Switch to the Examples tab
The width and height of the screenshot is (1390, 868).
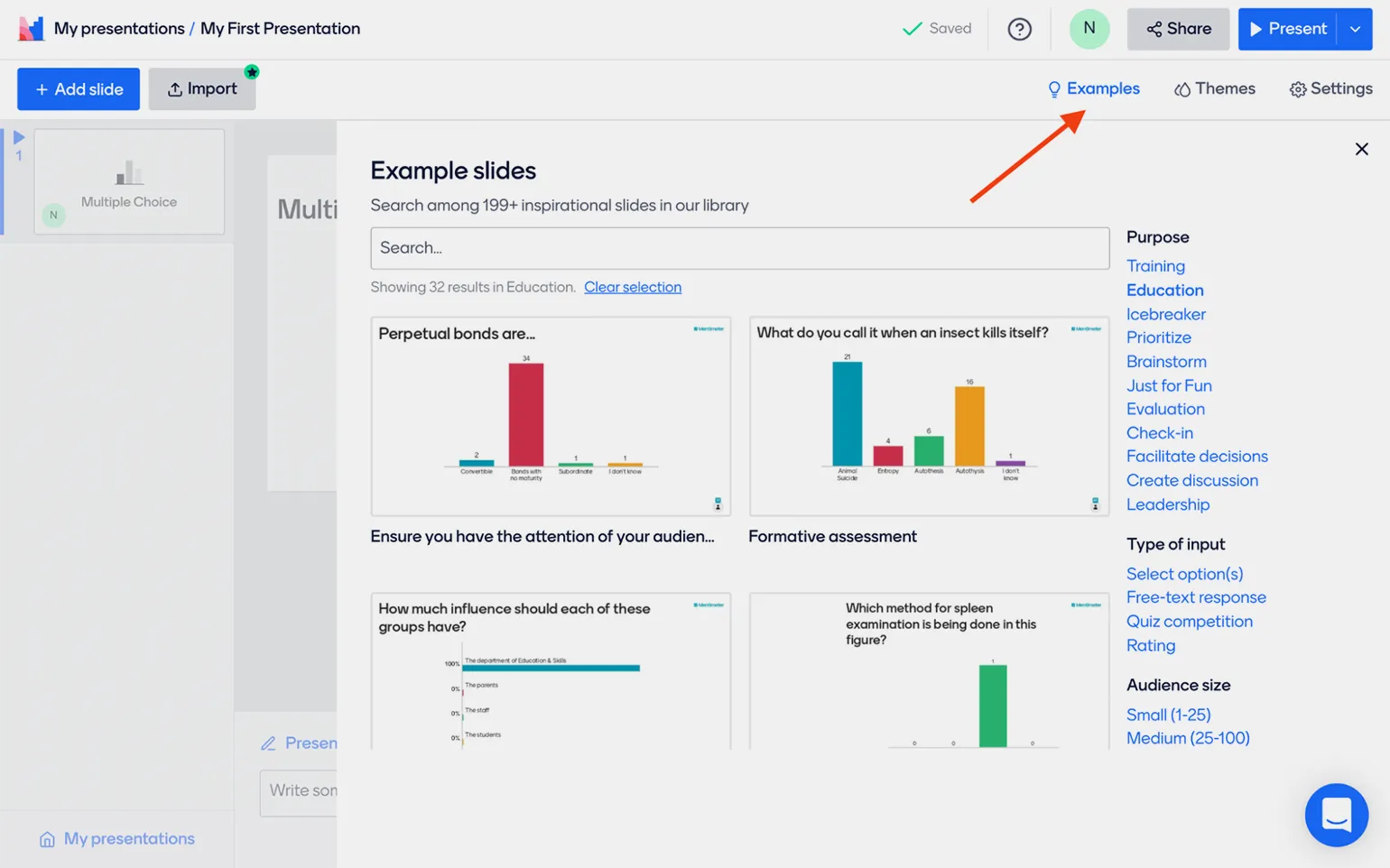point(1093,88)
